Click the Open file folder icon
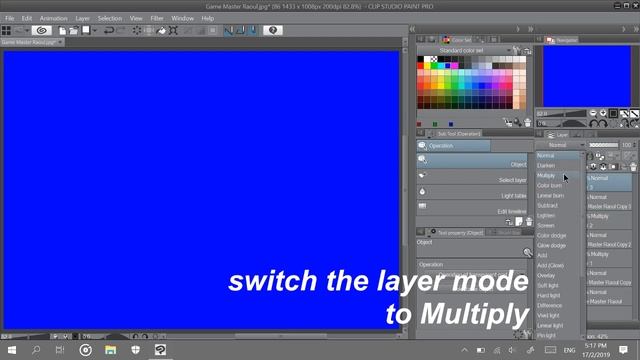 pos(73,30)
